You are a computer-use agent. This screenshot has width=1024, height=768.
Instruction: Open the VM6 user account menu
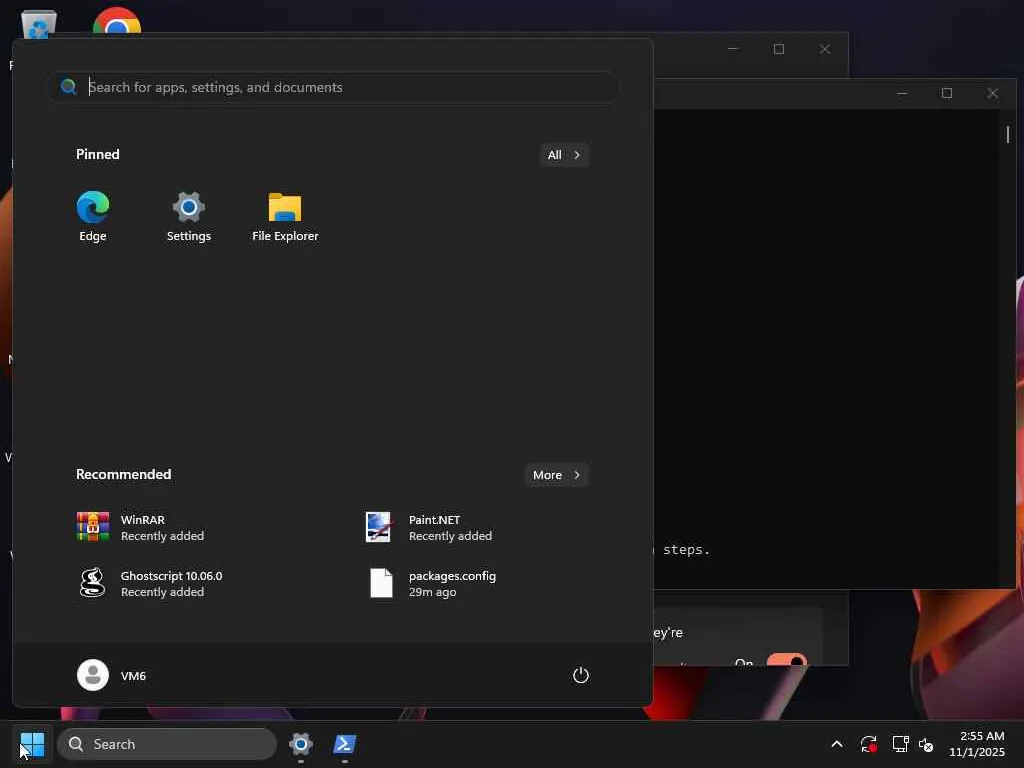click(x=112, y=675)
